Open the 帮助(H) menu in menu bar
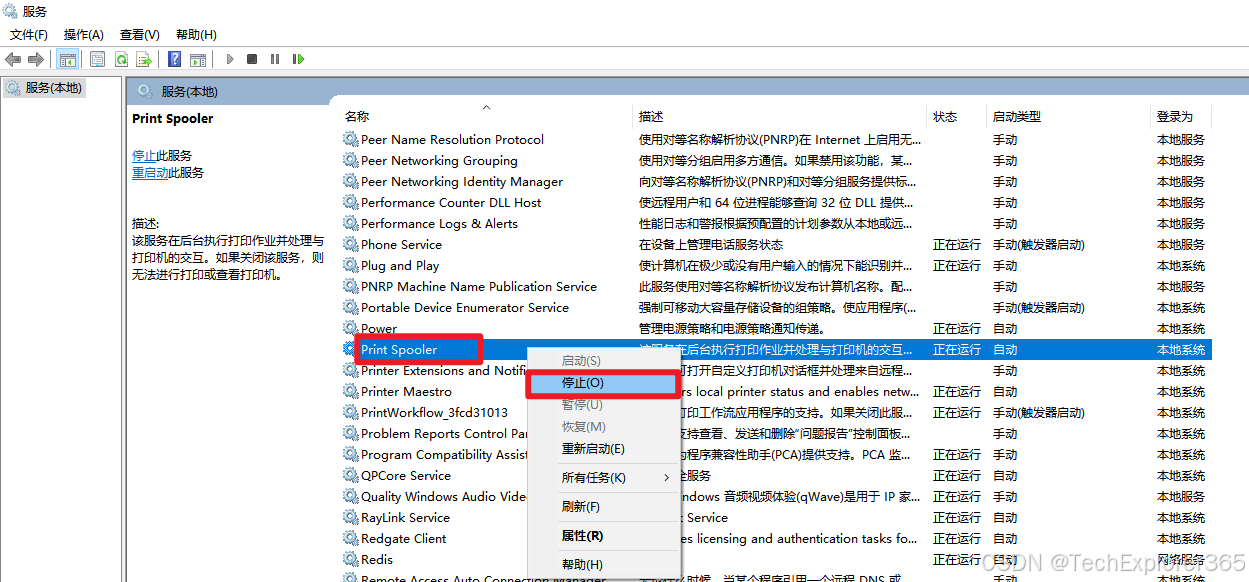This screenshot has width=1249, height=582. pyautogui.click(x=196, y=35)
